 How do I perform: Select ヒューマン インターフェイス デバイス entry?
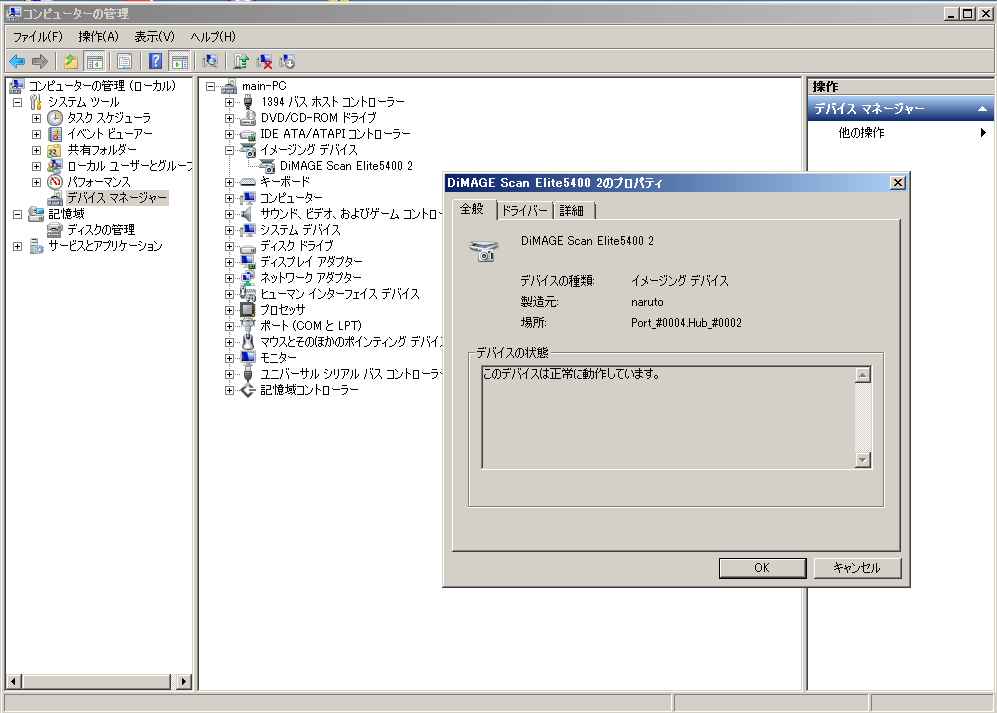340,294
